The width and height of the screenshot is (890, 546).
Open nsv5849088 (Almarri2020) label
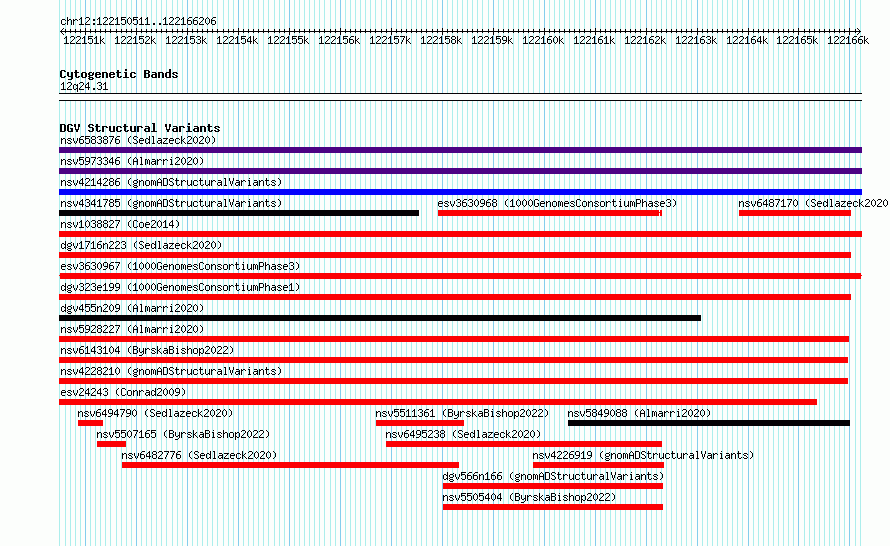[639, 413]
